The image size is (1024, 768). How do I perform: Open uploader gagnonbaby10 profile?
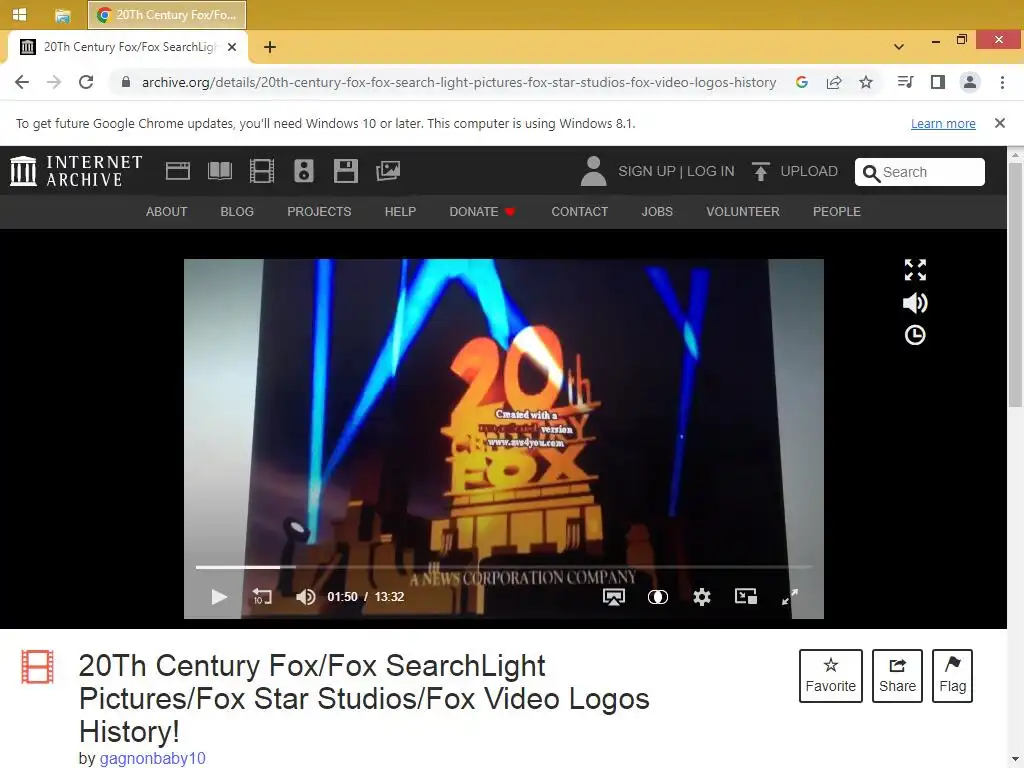click(x=152, y=758)
